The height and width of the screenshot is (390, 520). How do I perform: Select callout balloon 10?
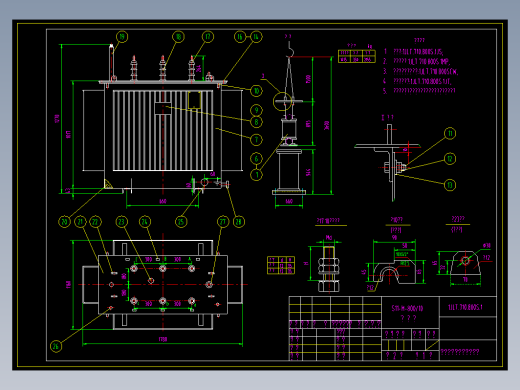[x=256, y=91]
